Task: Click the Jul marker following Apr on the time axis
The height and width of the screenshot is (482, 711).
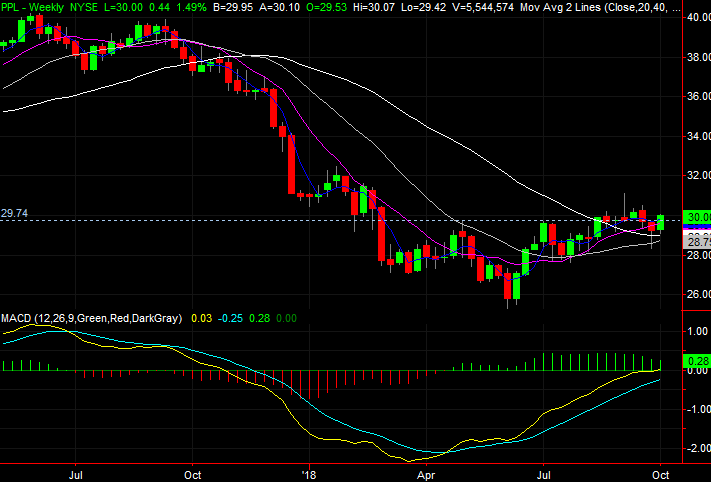Action: (543, 475)
